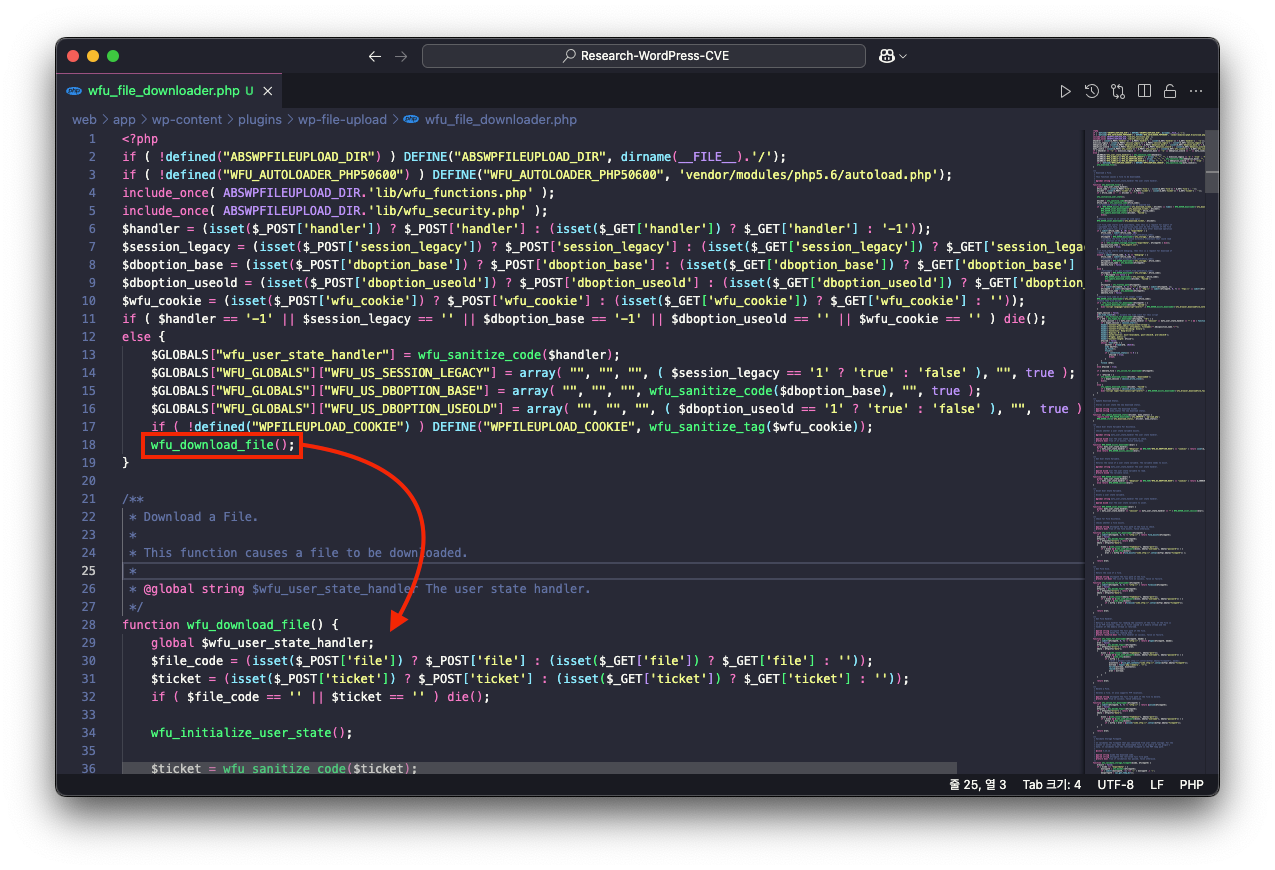1275x870 pixels.
Task: Click line number 25 in the gutter
Action: [x=90, y=571]
